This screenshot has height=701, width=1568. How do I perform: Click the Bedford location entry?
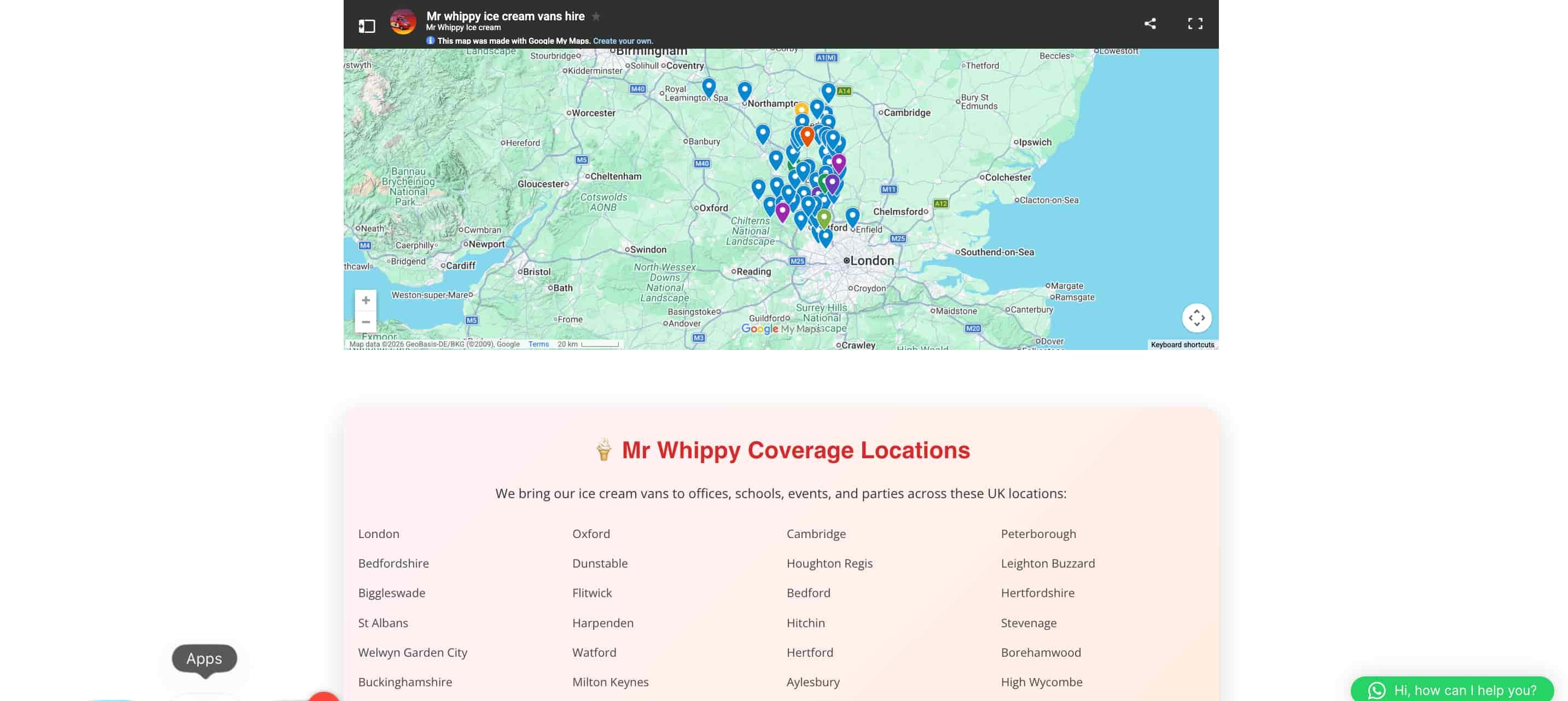pos(808,593)
